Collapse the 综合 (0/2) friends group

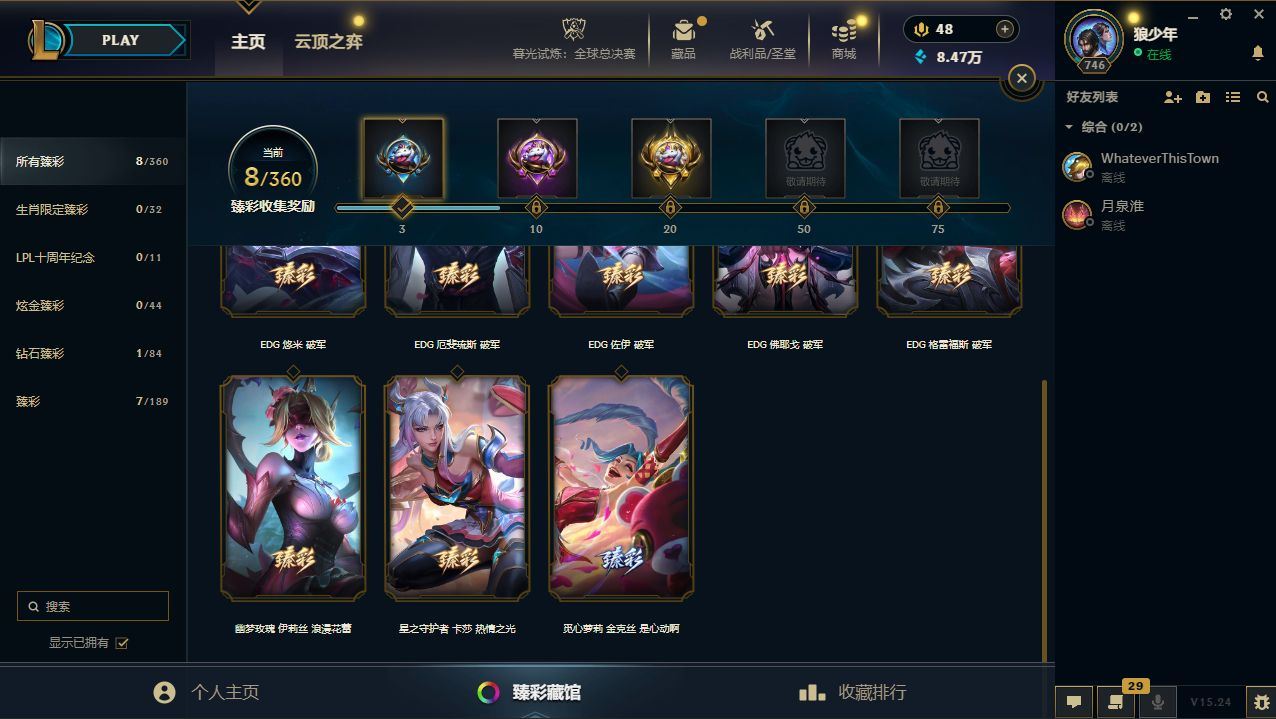(x=1069, y=127)
